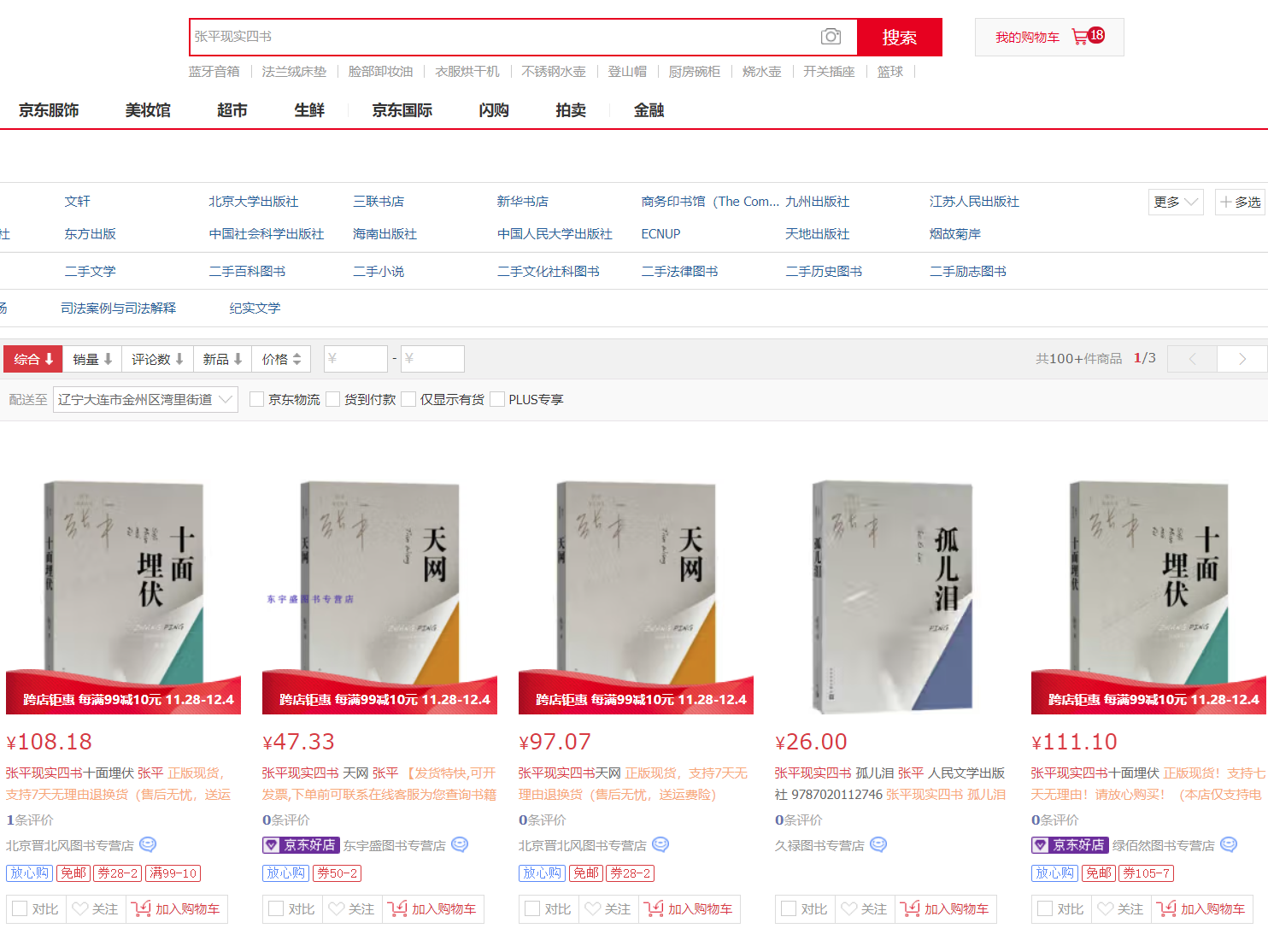Click the maximum price input field
This screenshot has height=952, width=1268.
point(432,359)
